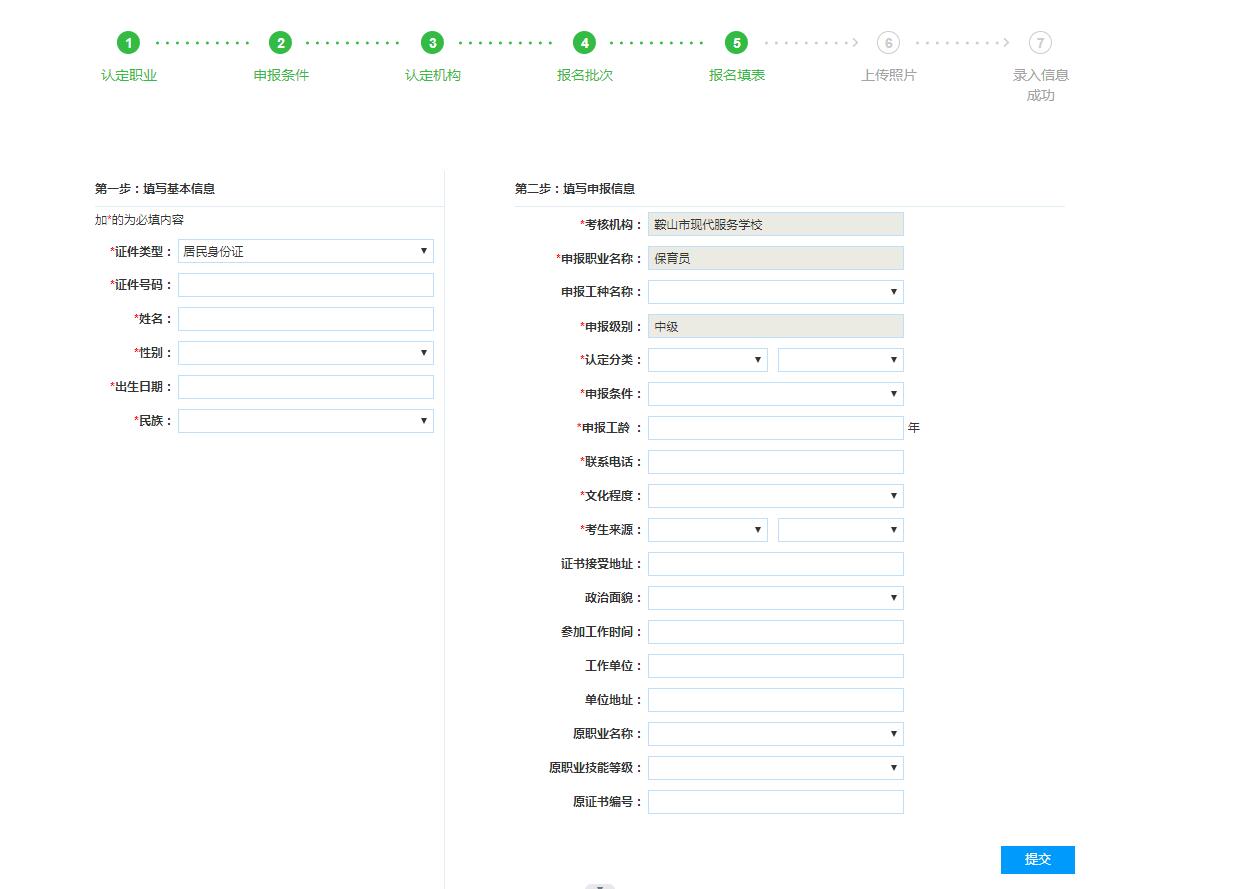Screen dimensions: 1255x889
Task: Expand the 政治面貌 dropdown
Action: click(x=776, y=598)
